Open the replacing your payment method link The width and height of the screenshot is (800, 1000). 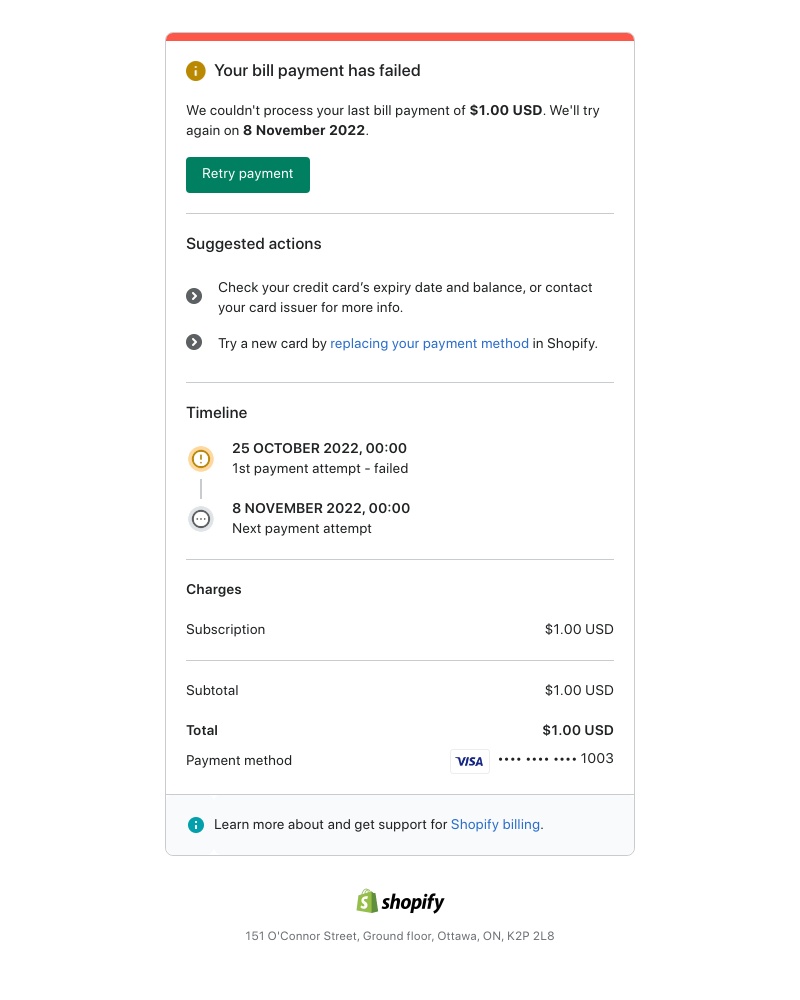tap(429, 343)
